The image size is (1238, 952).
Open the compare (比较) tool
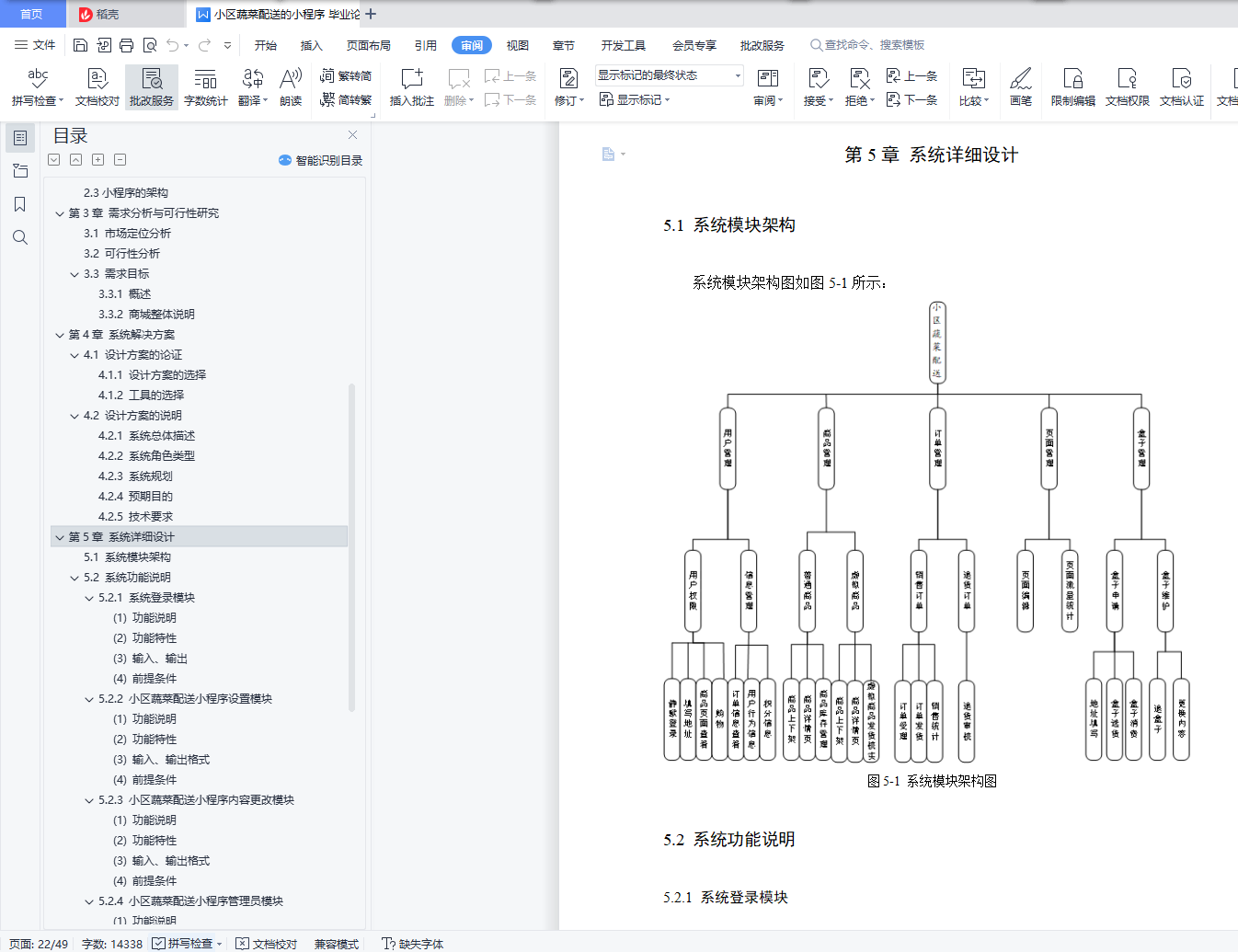coord(973,87)
